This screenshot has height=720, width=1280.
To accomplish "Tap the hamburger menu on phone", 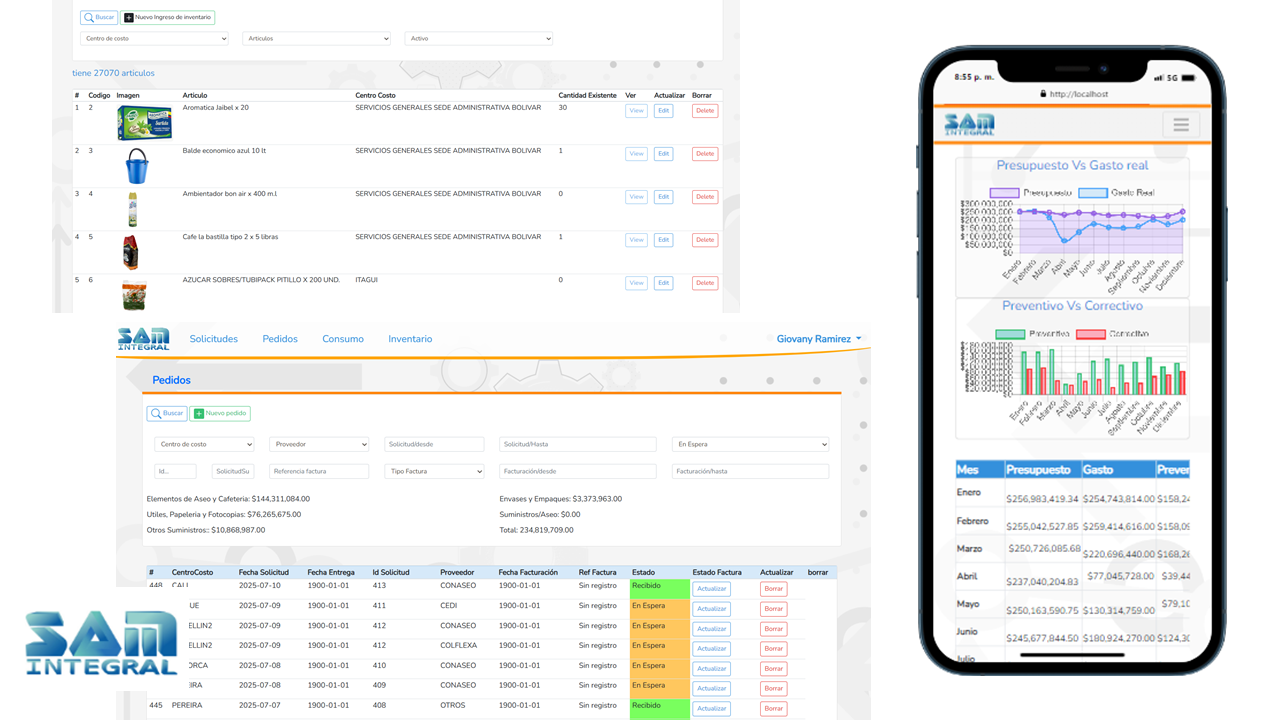I will pyautogui.click(x=1181, y=125).
